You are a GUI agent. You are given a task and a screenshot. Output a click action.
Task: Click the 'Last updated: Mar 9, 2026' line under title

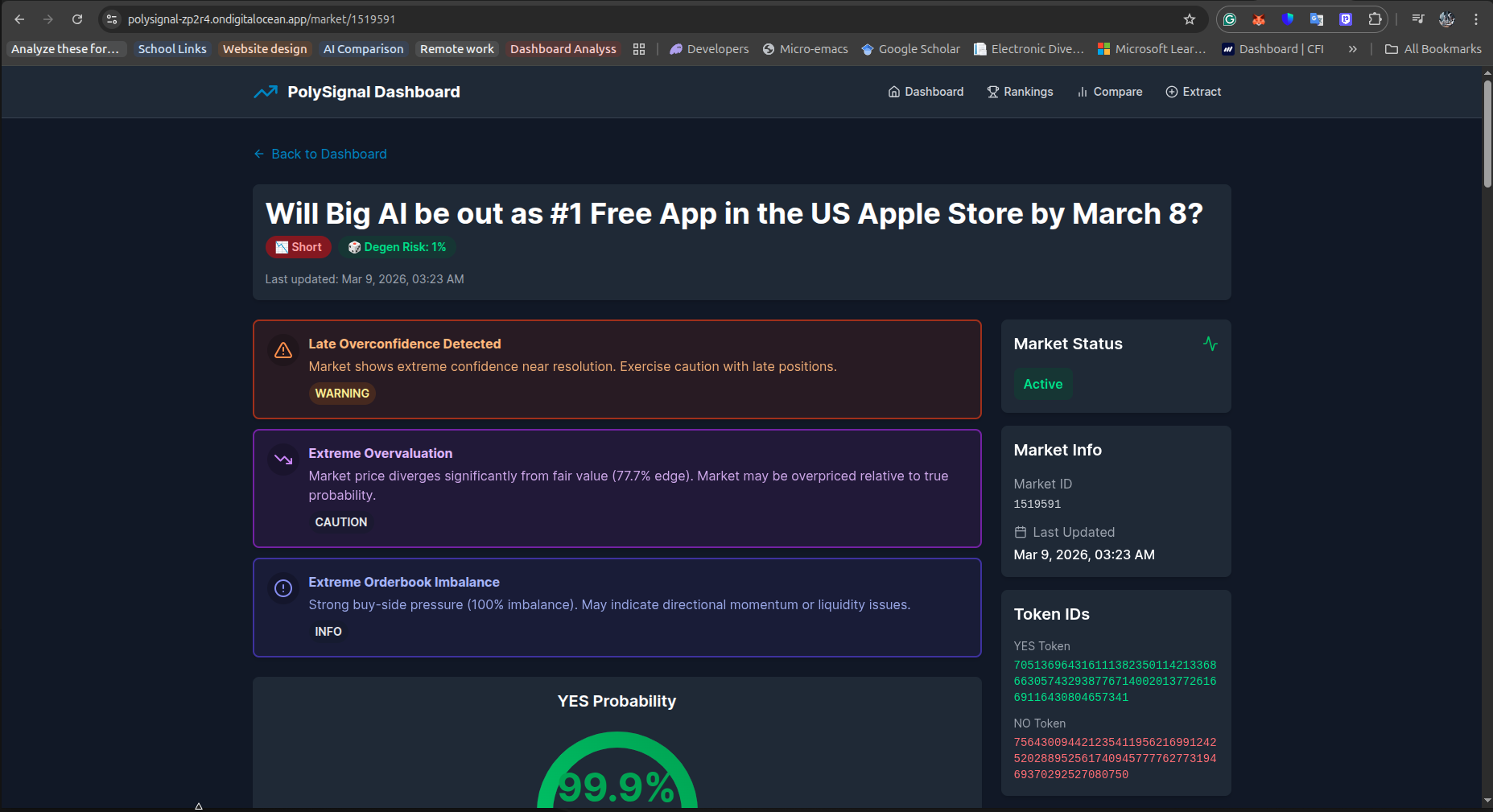[365, 279]
